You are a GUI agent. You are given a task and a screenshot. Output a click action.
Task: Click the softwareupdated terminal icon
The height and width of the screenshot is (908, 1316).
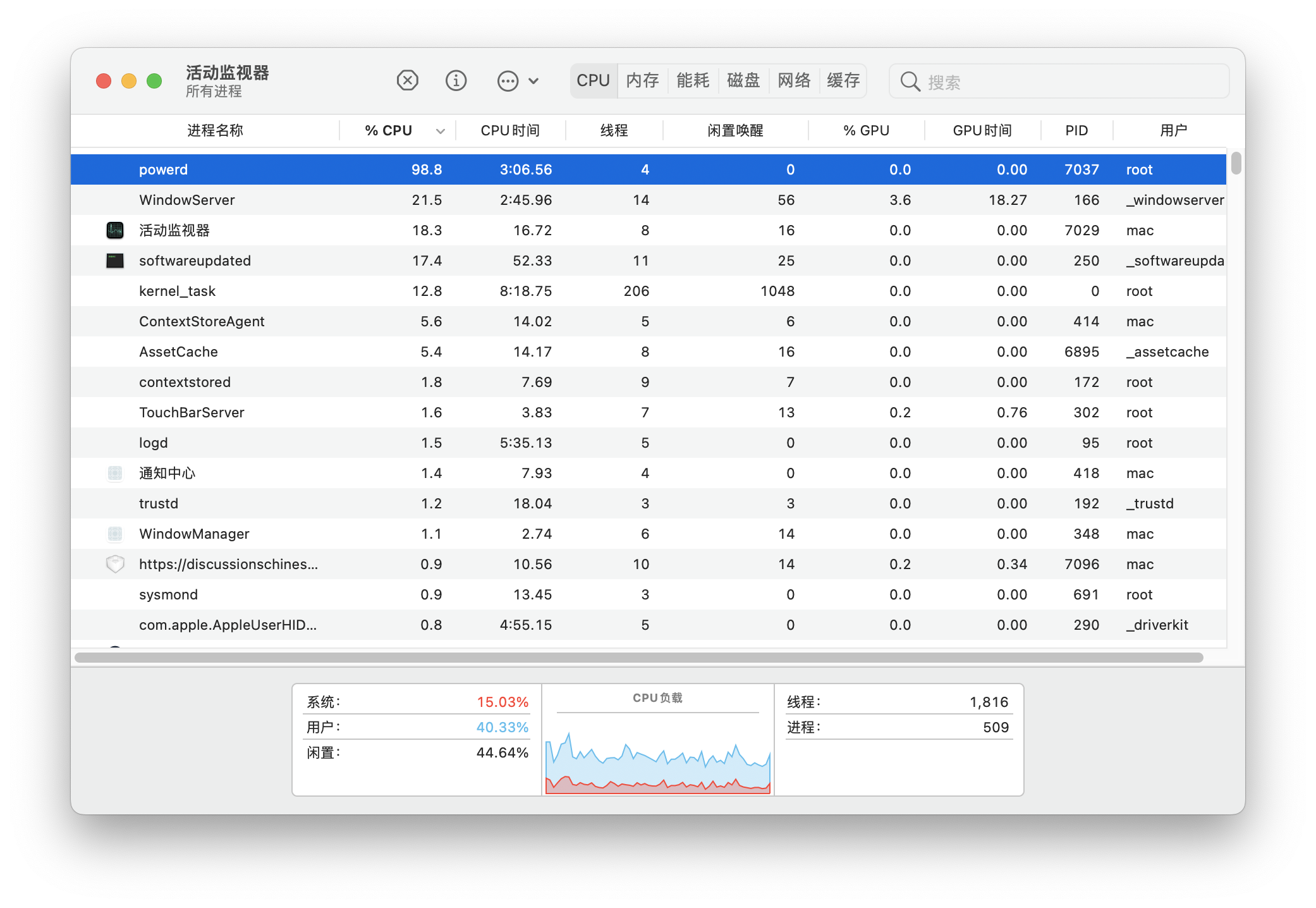pyautogui.click(x=115, y=261)
